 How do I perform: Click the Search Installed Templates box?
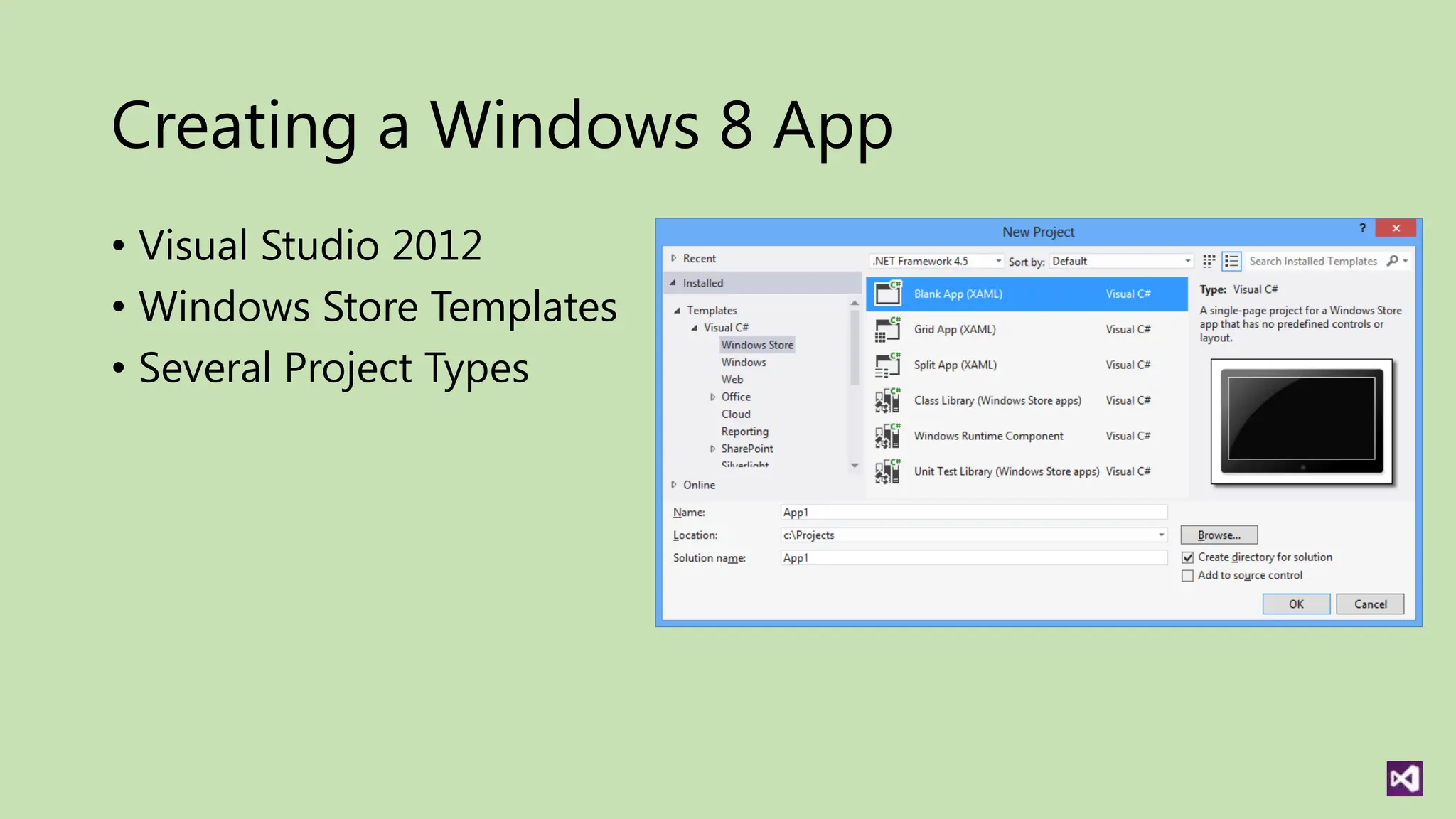1313,261
